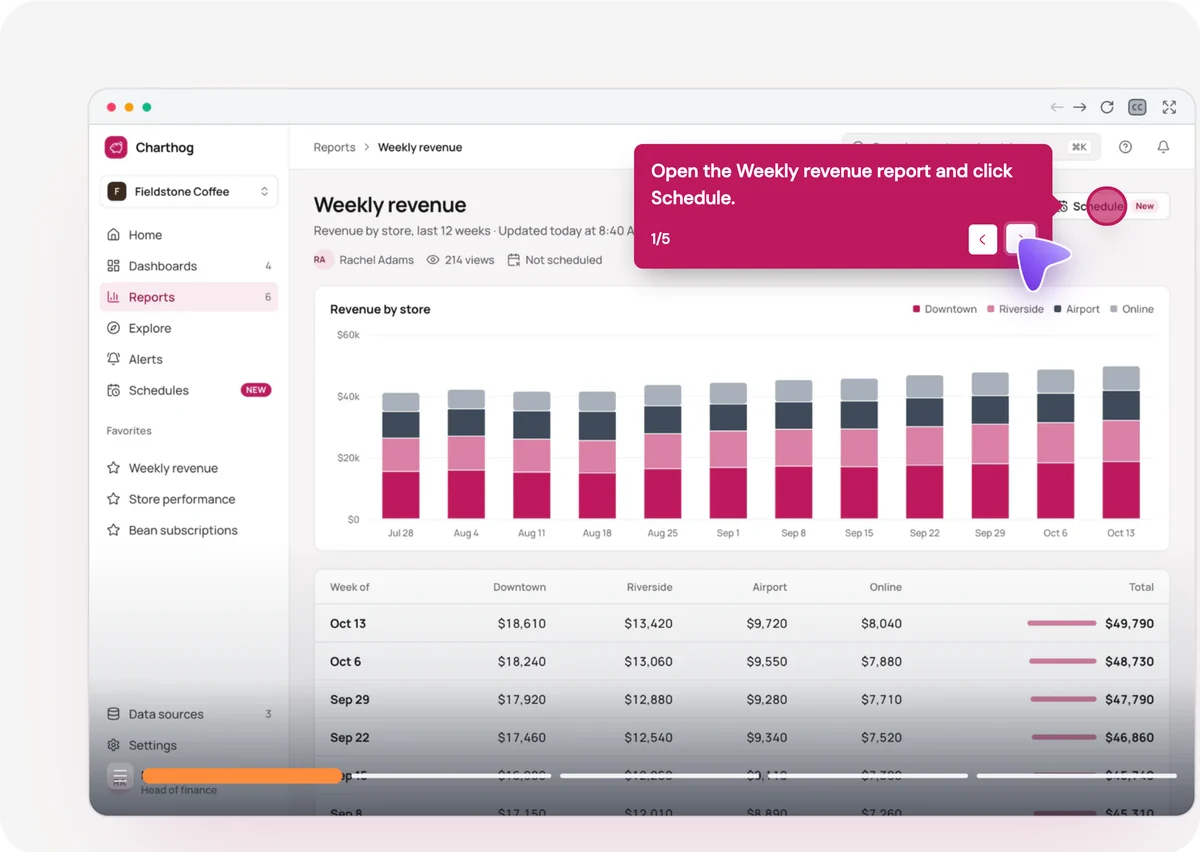Open the notifications bell in header
Image resolution: width=1200 pixels, height=852 pixels.
(1163, 147)
